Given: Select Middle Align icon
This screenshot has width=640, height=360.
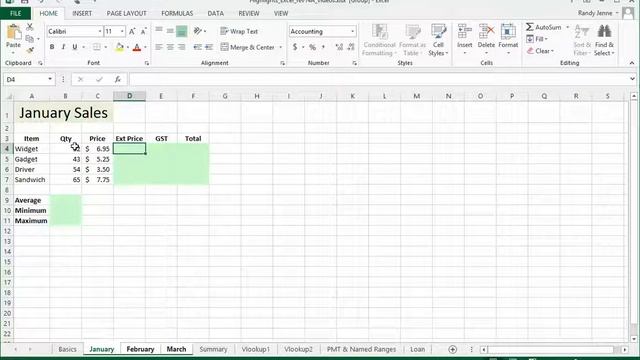Looking at the screenshot, I should tap(170, 31).
